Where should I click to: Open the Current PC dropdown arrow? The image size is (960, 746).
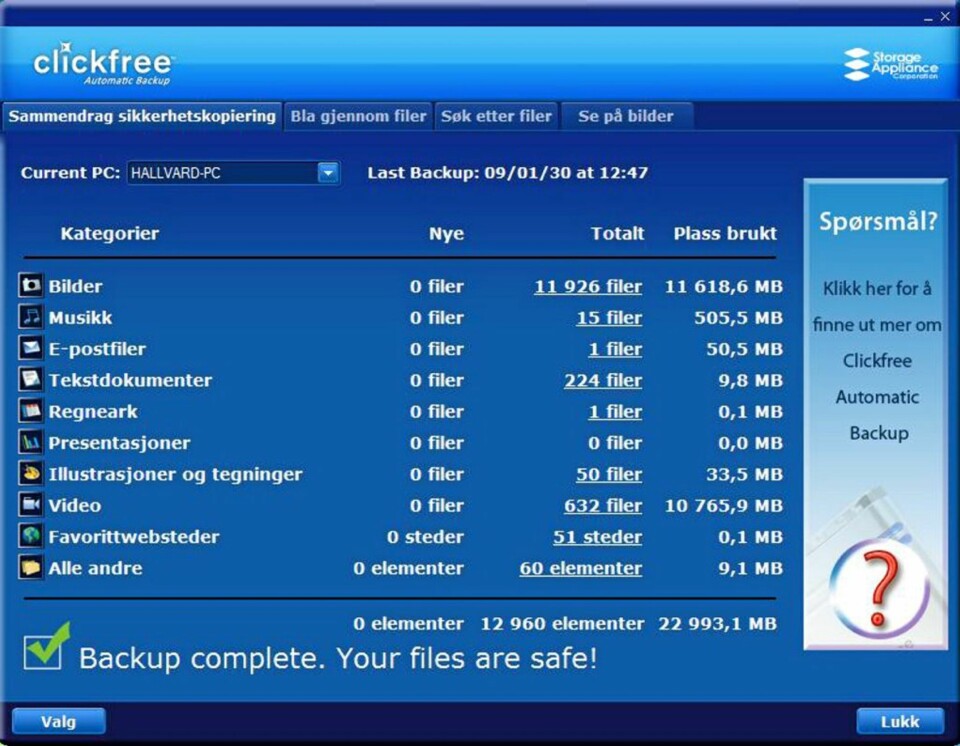click(x=328, y=173)
